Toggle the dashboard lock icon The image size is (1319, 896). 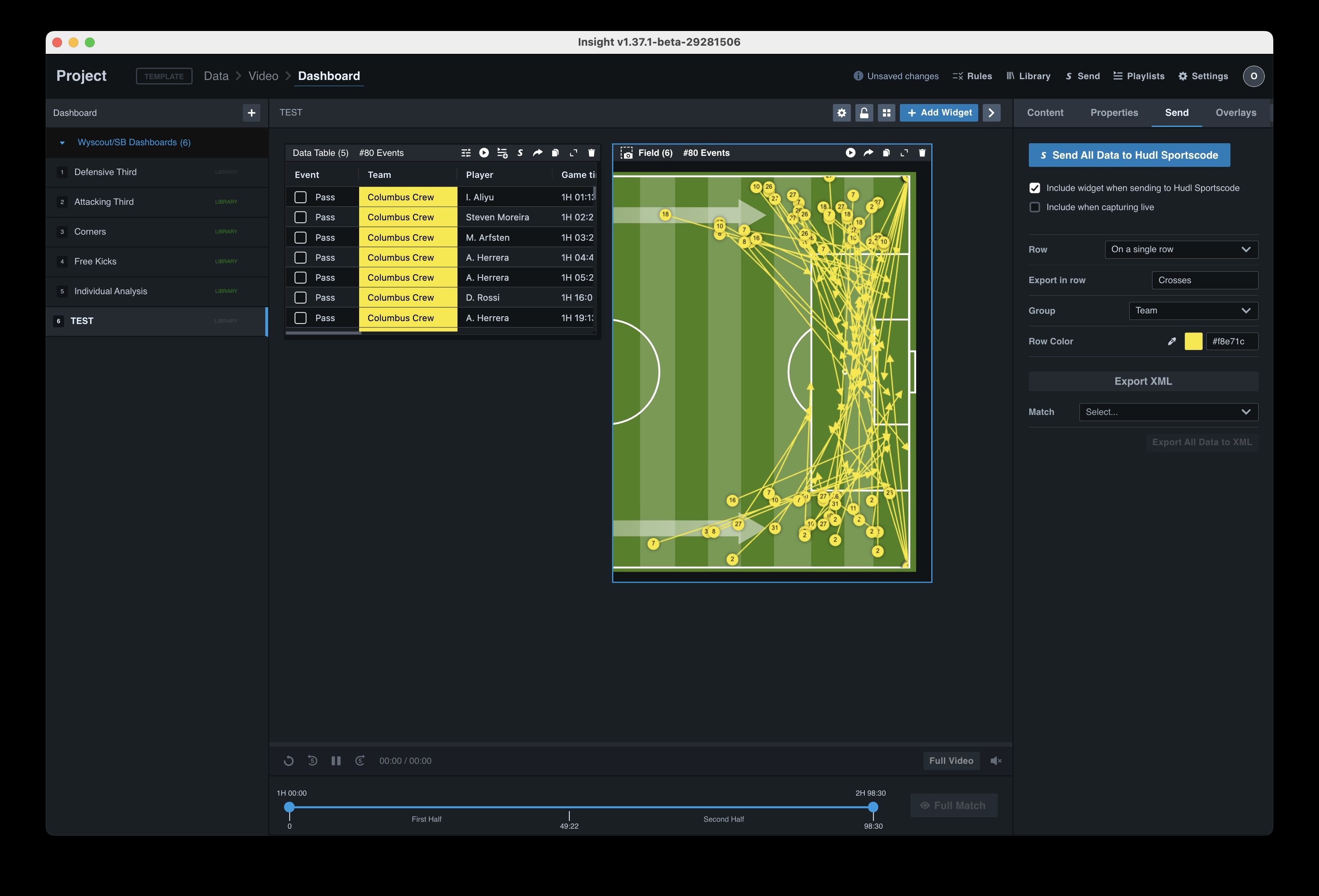pyautogui.click(x=864, y=112)
